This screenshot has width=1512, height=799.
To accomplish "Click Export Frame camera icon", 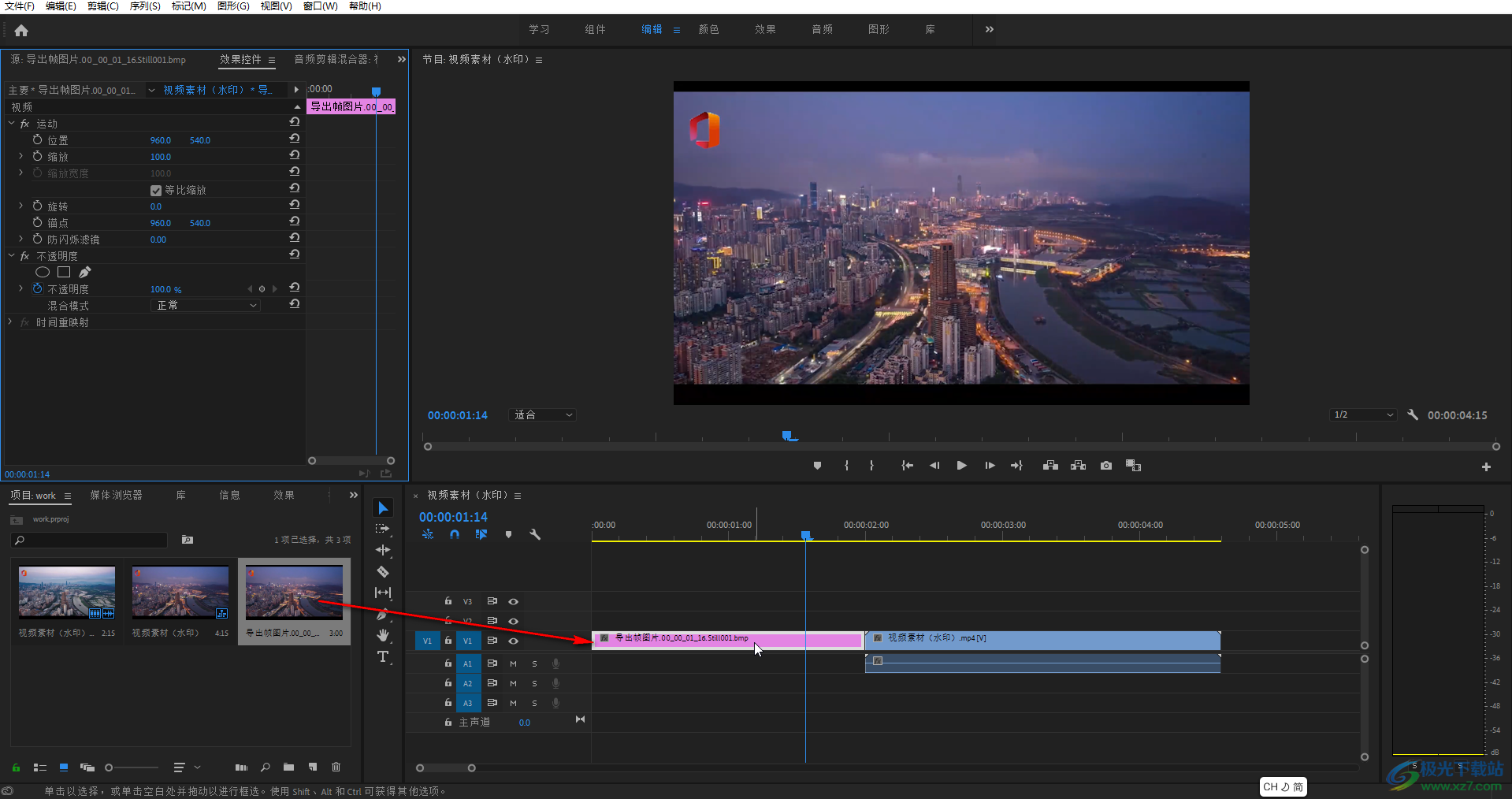I will [1106, 466].
